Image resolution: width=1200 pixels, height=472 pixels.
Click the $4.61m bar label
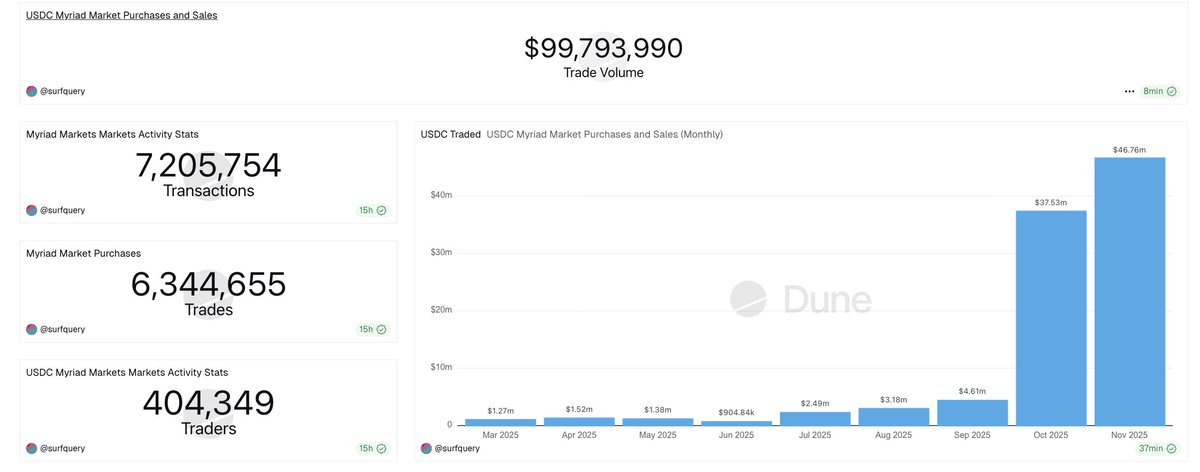pyautogui.click(x=973, y=391)
